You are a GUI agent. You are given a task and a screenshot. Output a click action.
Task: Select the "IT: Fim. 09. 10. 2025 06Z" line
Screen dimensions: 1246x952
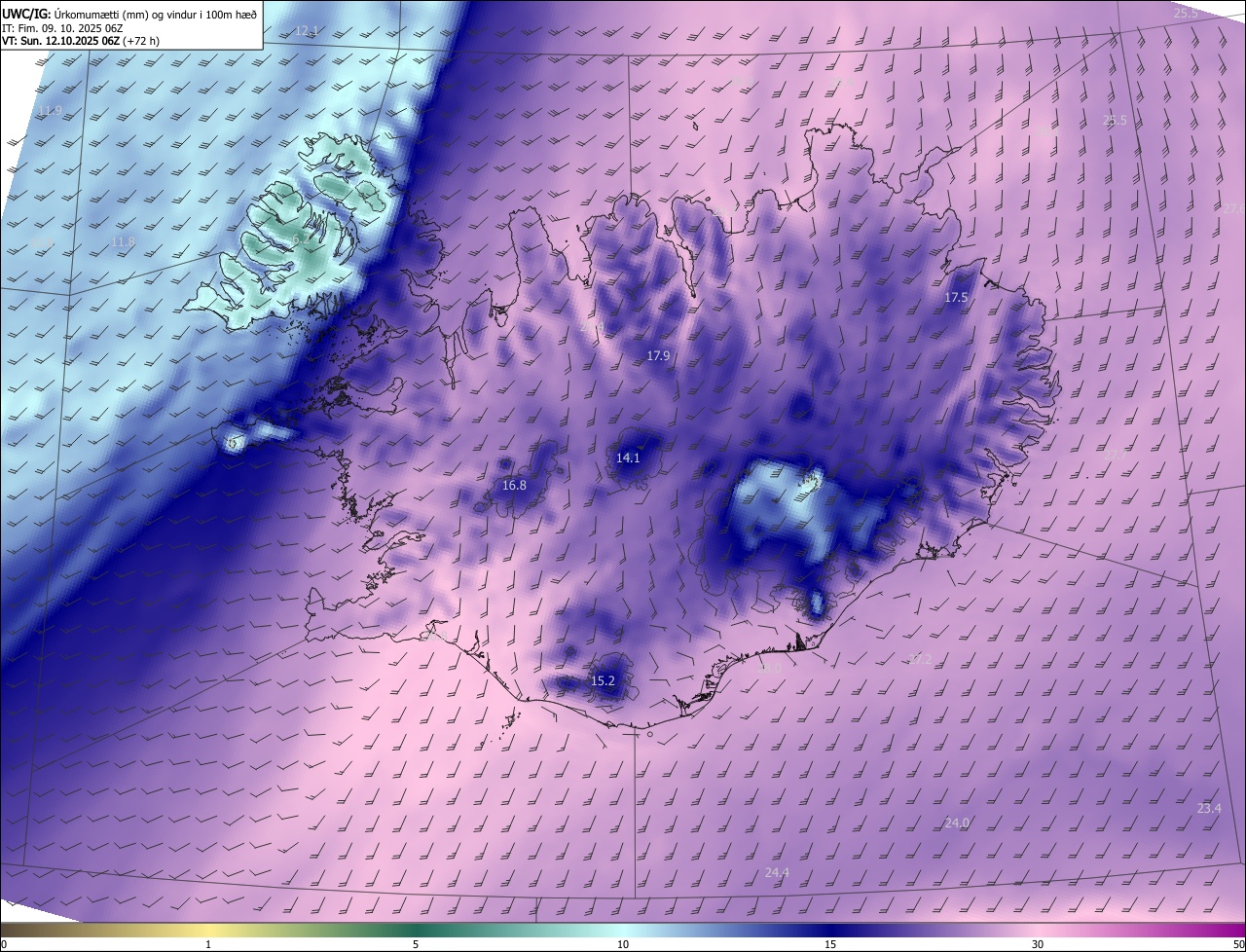point(62,28)
